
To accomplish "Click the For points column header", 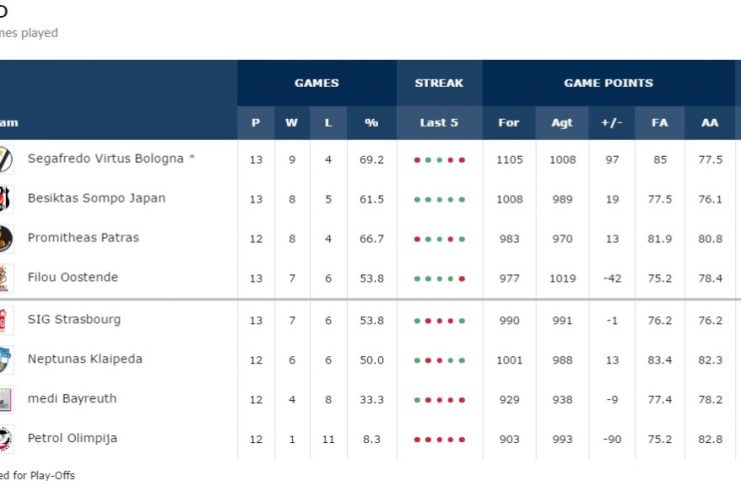I will tap(509, 123).
